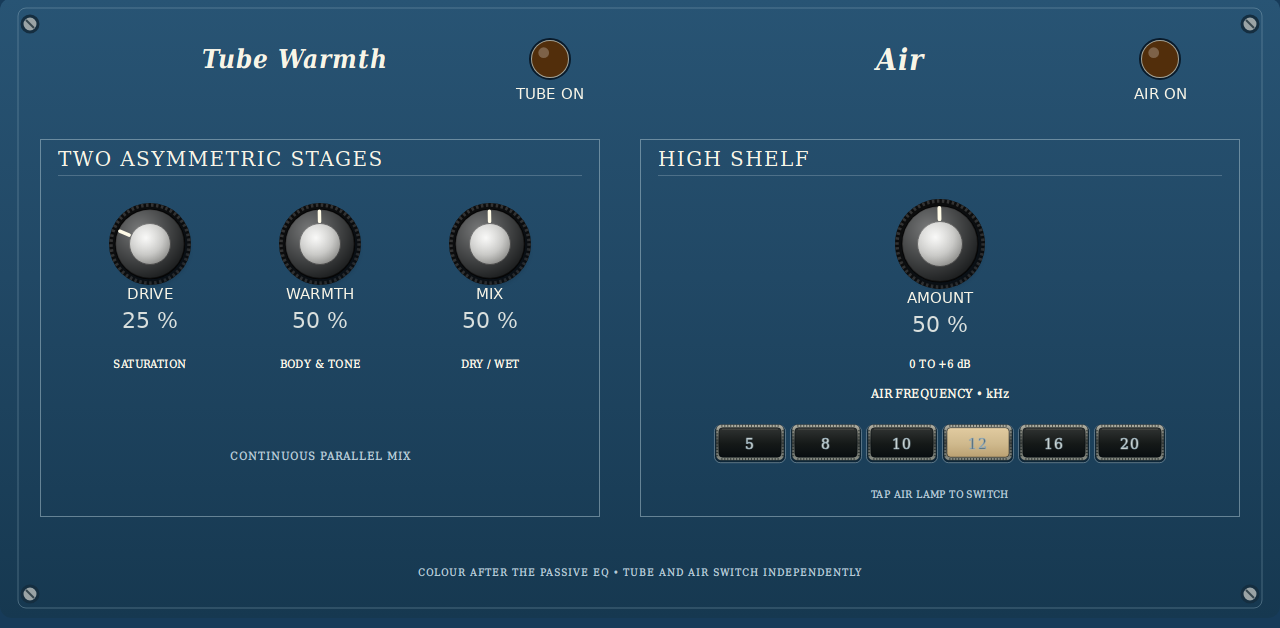Select the 5 kHz air frequency
Viewport: 1280px width, 628px height.
click(x=750, y=444)
